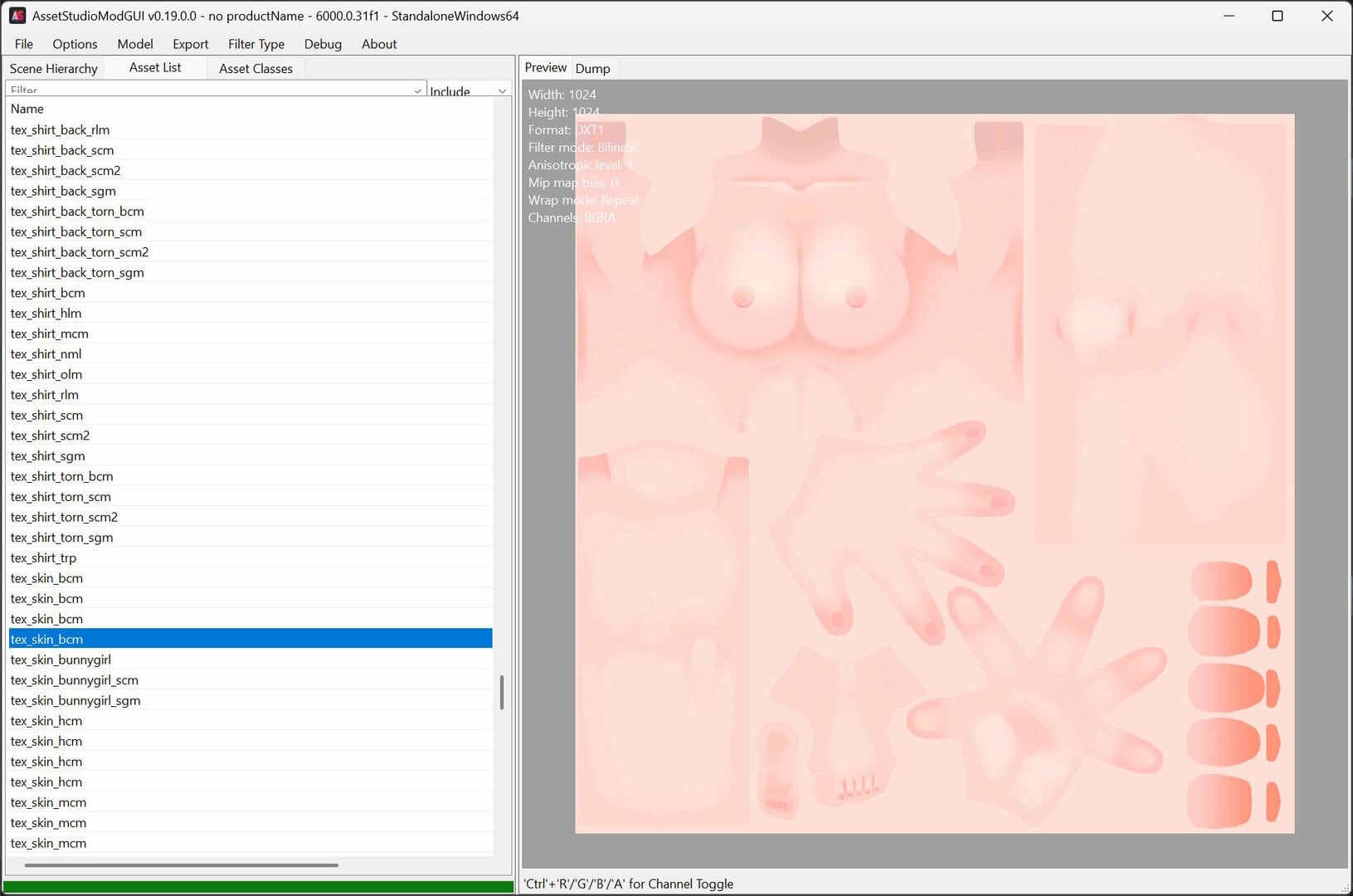Click the green progress bar
The image size is (1353, 896).
[259, 887]
